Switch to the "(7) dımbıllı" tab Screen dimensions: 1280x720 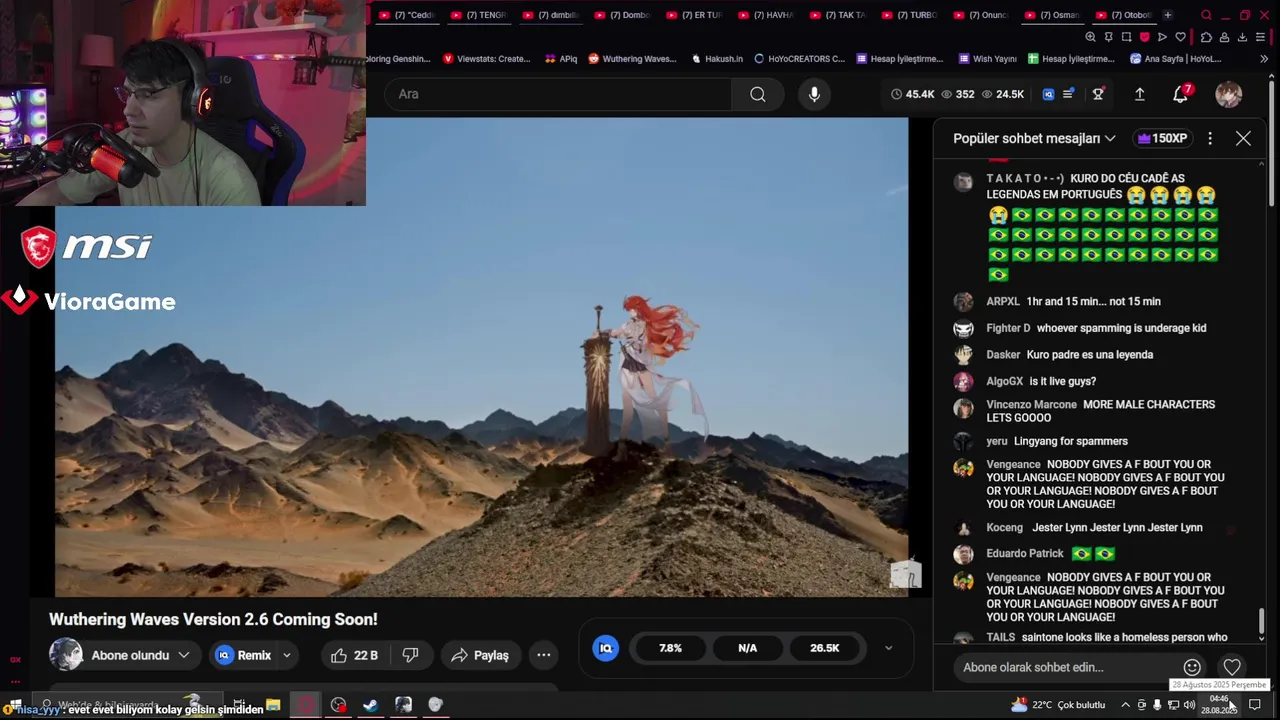(549, 15)
